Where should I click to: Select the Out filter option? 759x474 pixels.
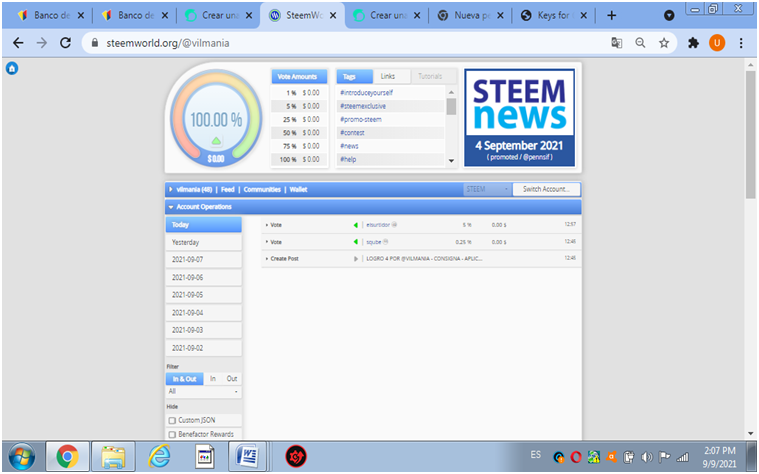click(x=232, y=379)
